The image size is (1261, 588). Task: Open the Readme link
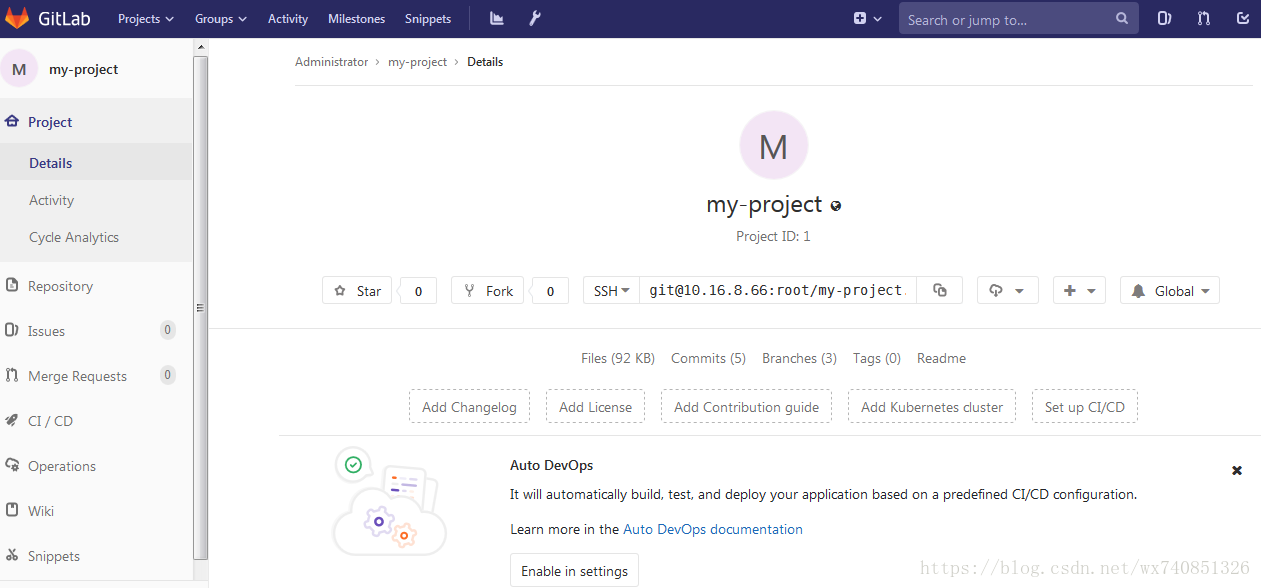pyautogui.click(x=941, y=358)
